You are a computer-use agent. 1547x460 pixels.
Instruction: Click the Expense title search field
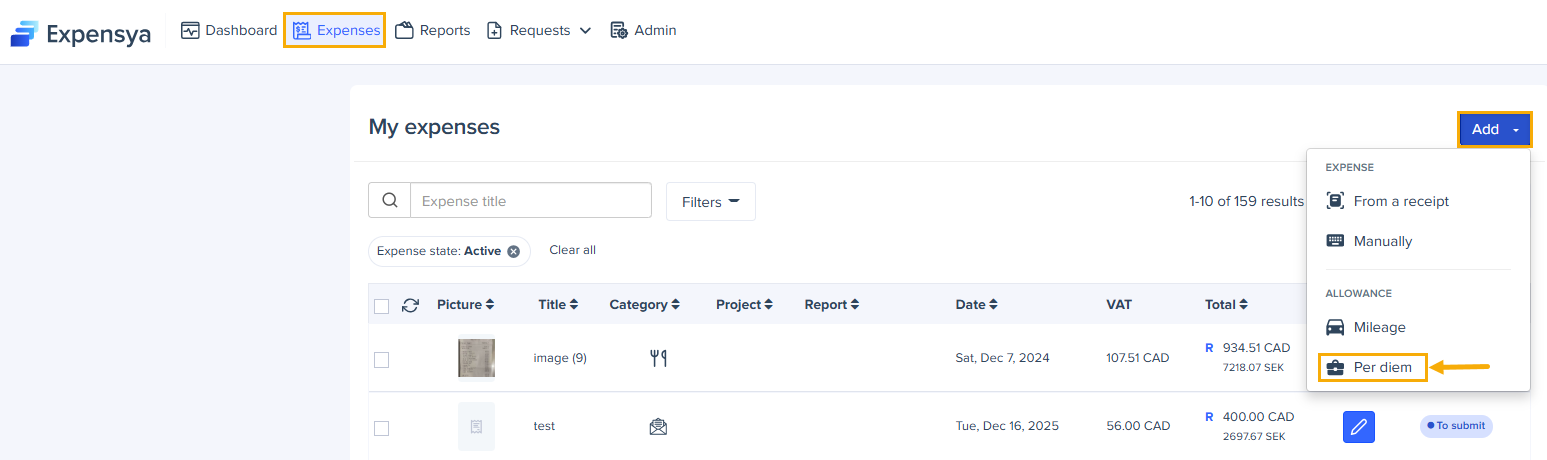(x=530, y=201)
